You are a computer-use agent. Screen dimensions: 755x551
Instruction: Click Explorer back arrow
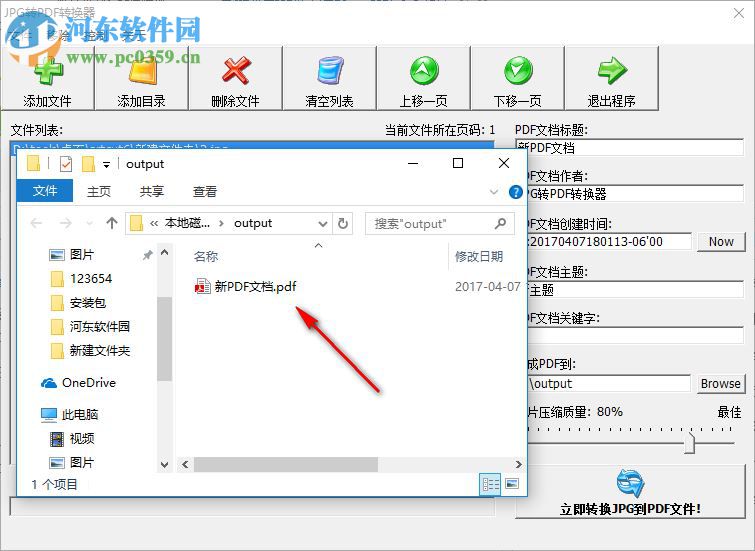(x=36, y=223)
